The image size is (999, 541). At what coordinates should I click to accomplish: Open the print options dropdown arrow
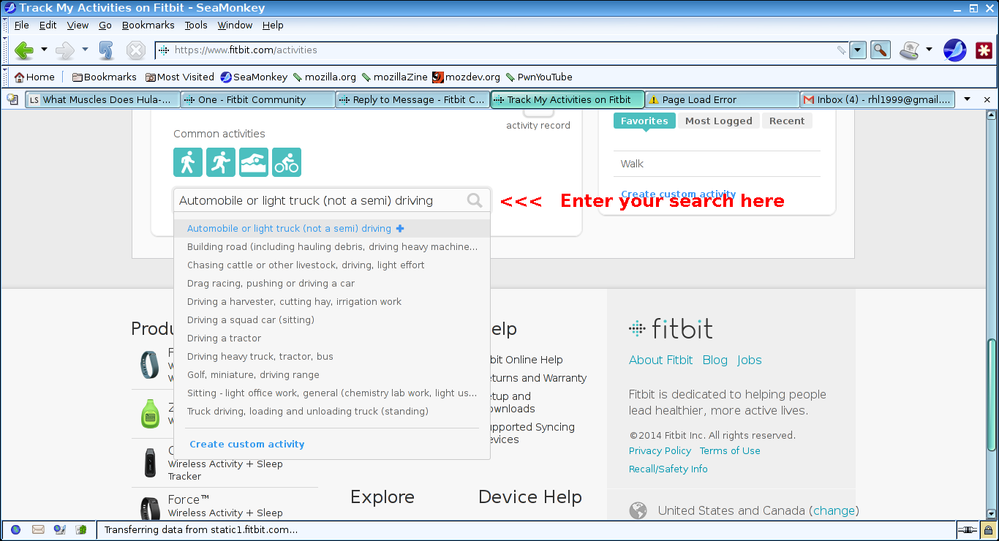[929, 49]
